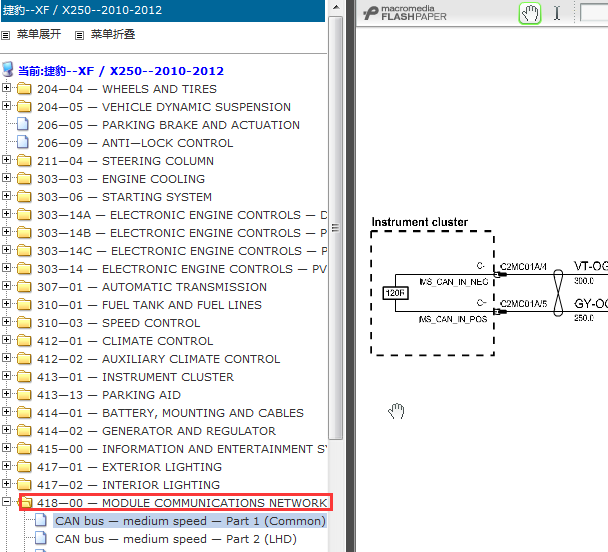
Task: Open 206—05 Parking Brake and Actuation document
Action: [168, 125]
